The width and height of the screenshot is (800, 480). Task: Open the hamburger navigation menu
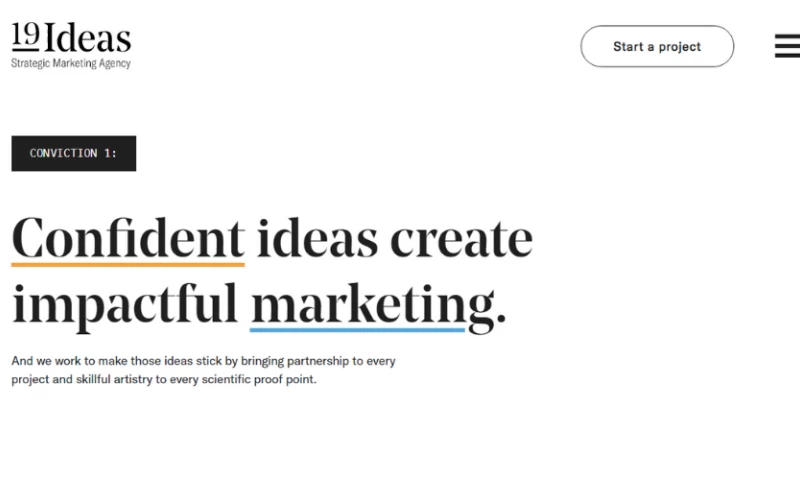786,47
